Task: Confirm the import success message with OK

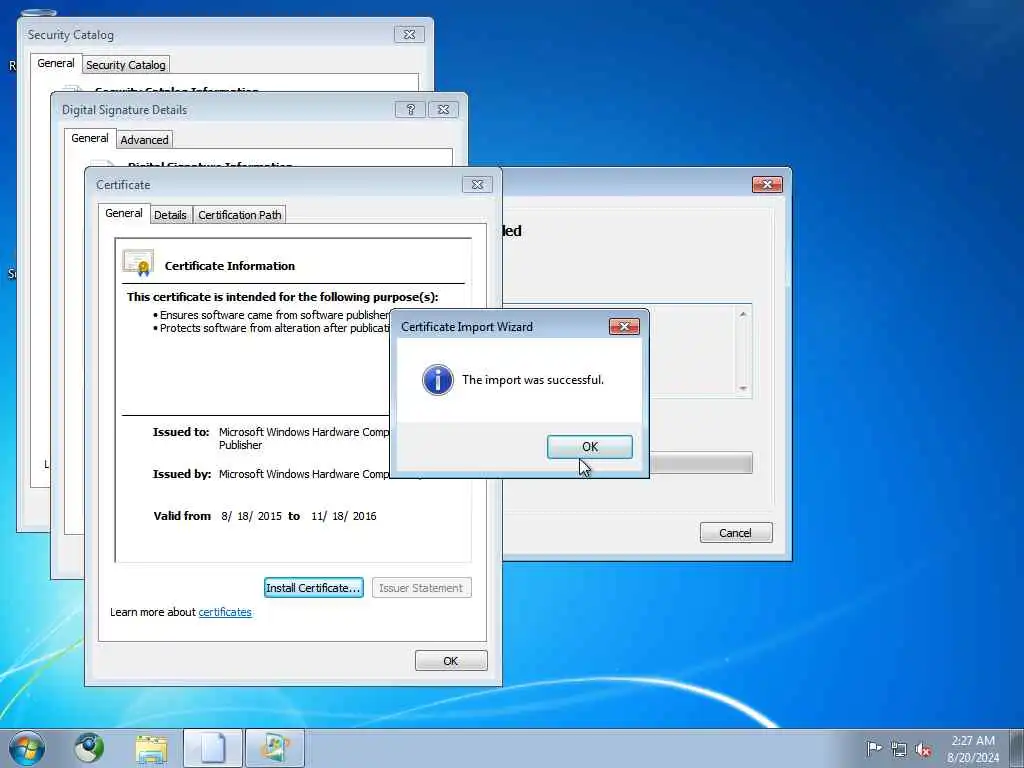Action: coord(590,447)
